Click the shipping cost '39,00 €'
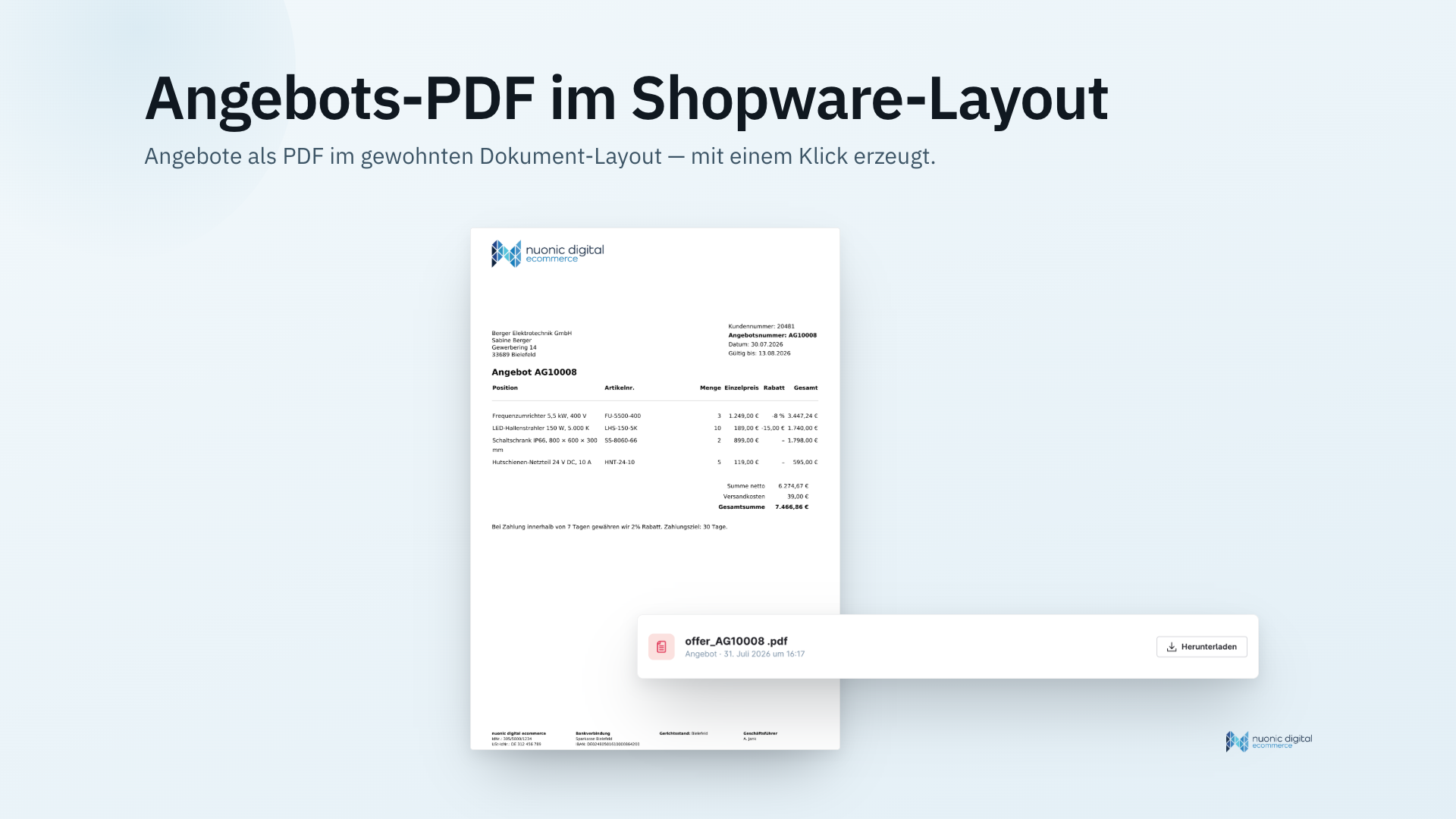1456x819 pixels. coord(798,497)
